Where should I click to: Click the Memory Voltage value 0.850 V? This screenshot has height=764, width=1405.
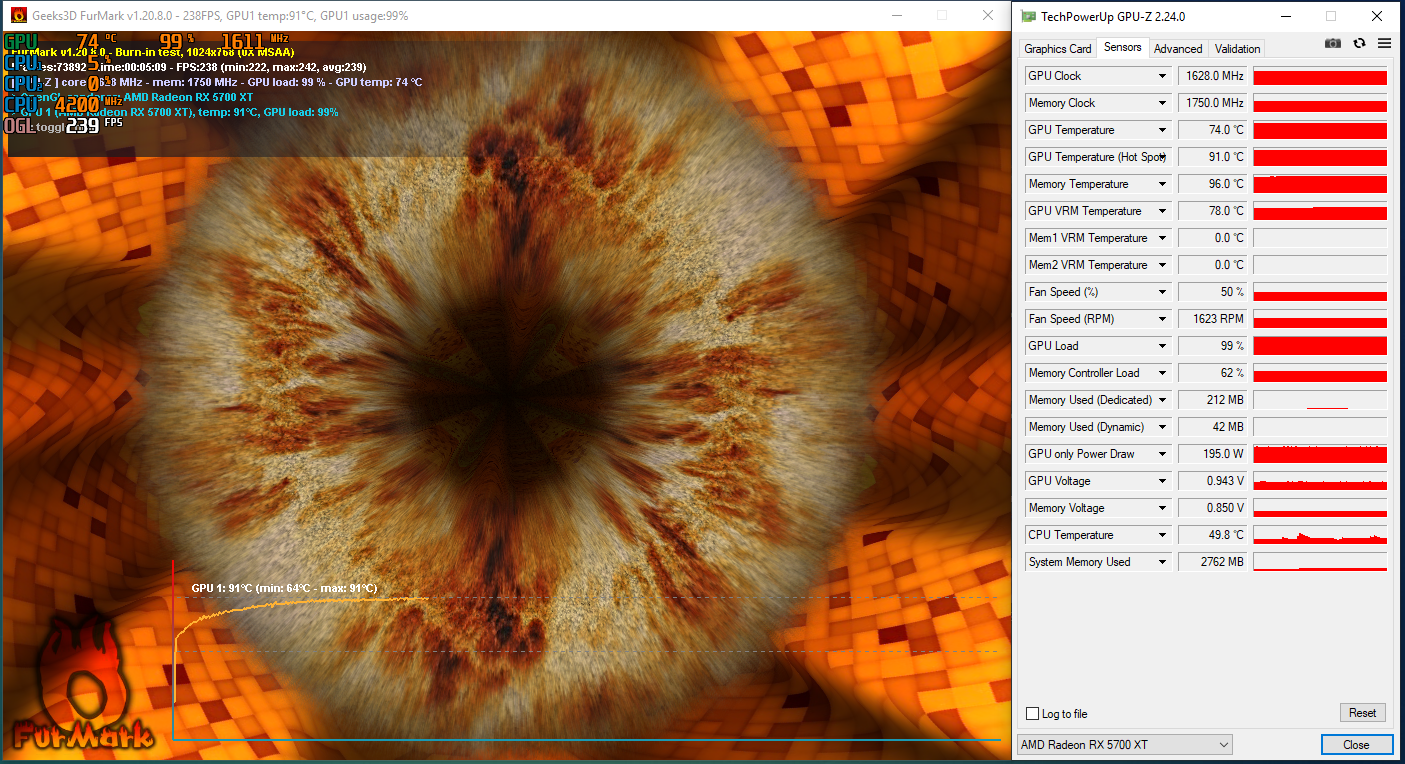coord(1213,508)
